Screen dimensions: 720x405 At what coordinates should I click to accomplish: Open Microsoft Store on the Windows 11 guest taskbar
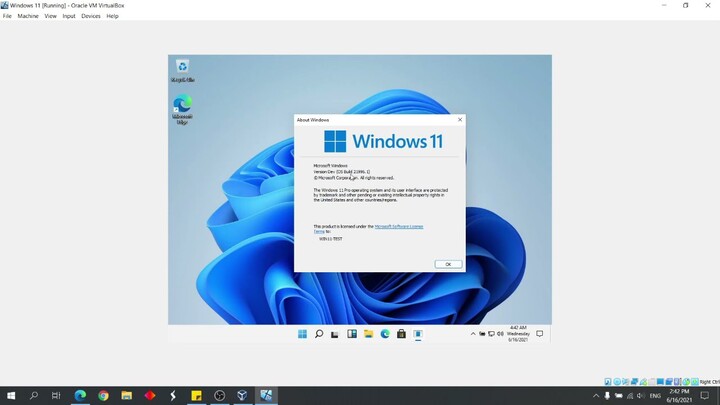click(401, 334)
